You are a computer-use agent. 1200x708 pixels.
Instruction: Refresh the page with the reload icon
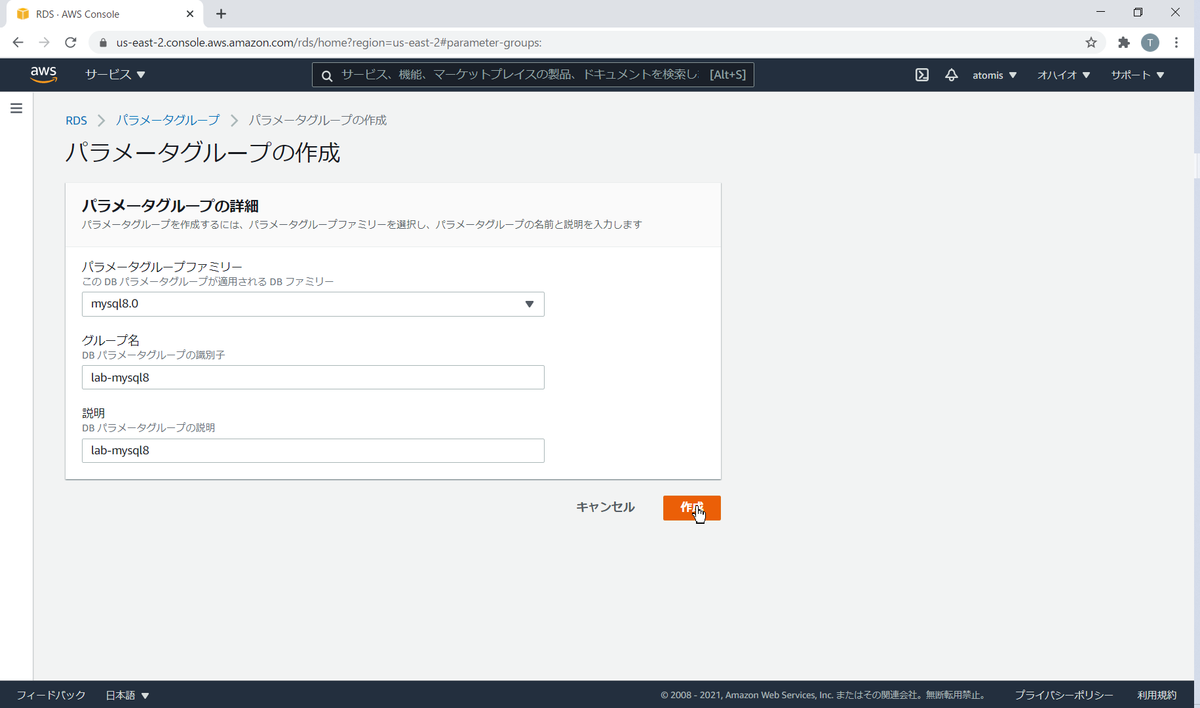tap(70, 42)
